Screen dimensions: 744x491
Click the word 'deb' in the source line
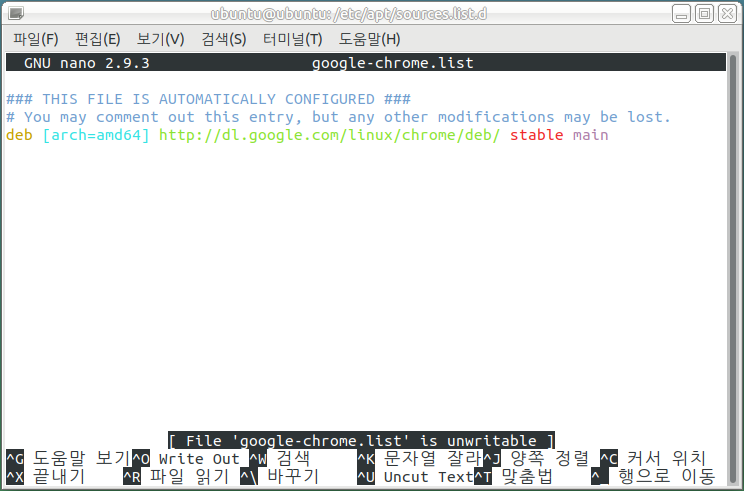[19, 135]
